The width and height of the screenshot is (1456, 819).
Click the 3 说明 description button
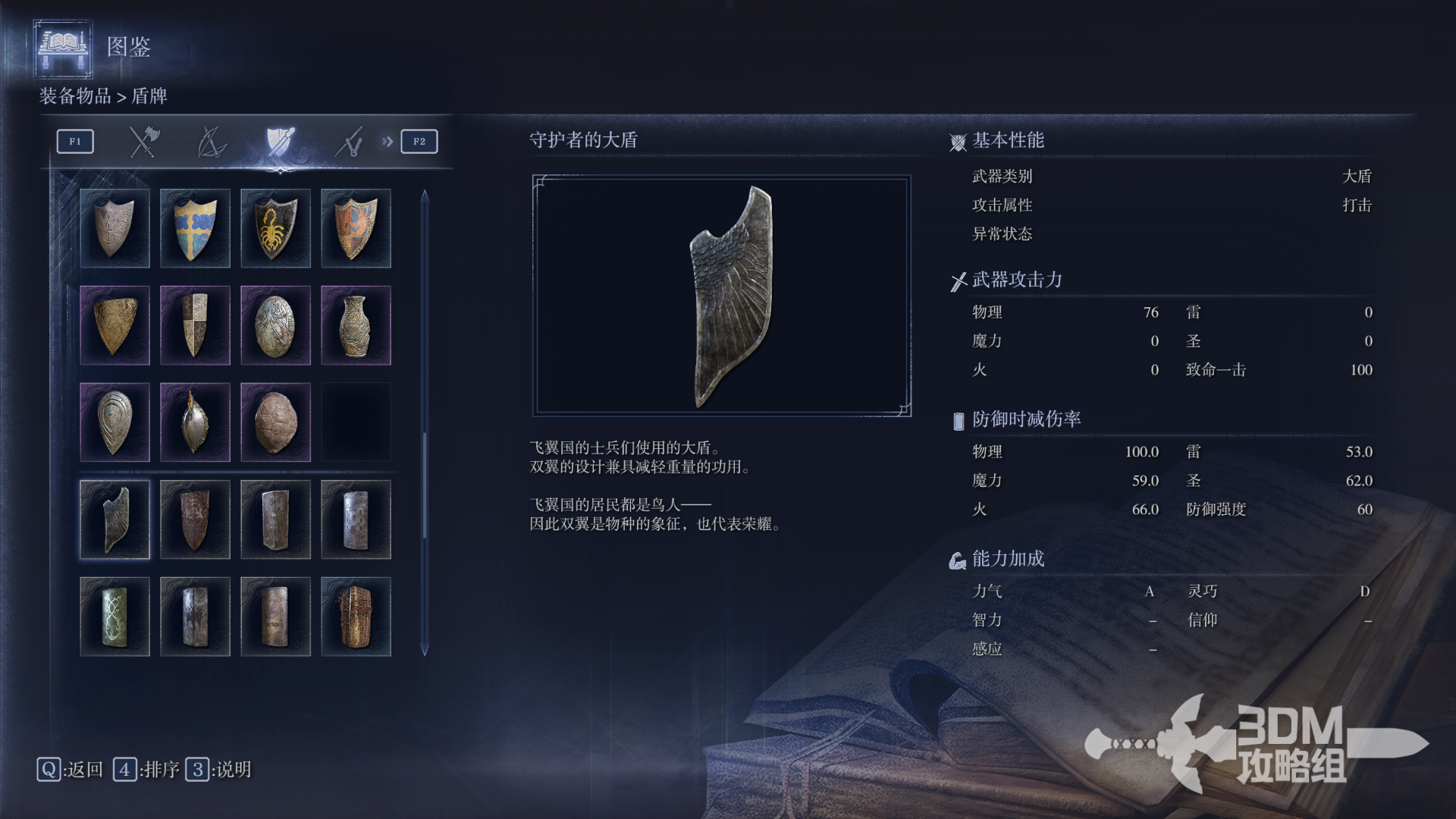pyautogui.click(x=218, y=770)
